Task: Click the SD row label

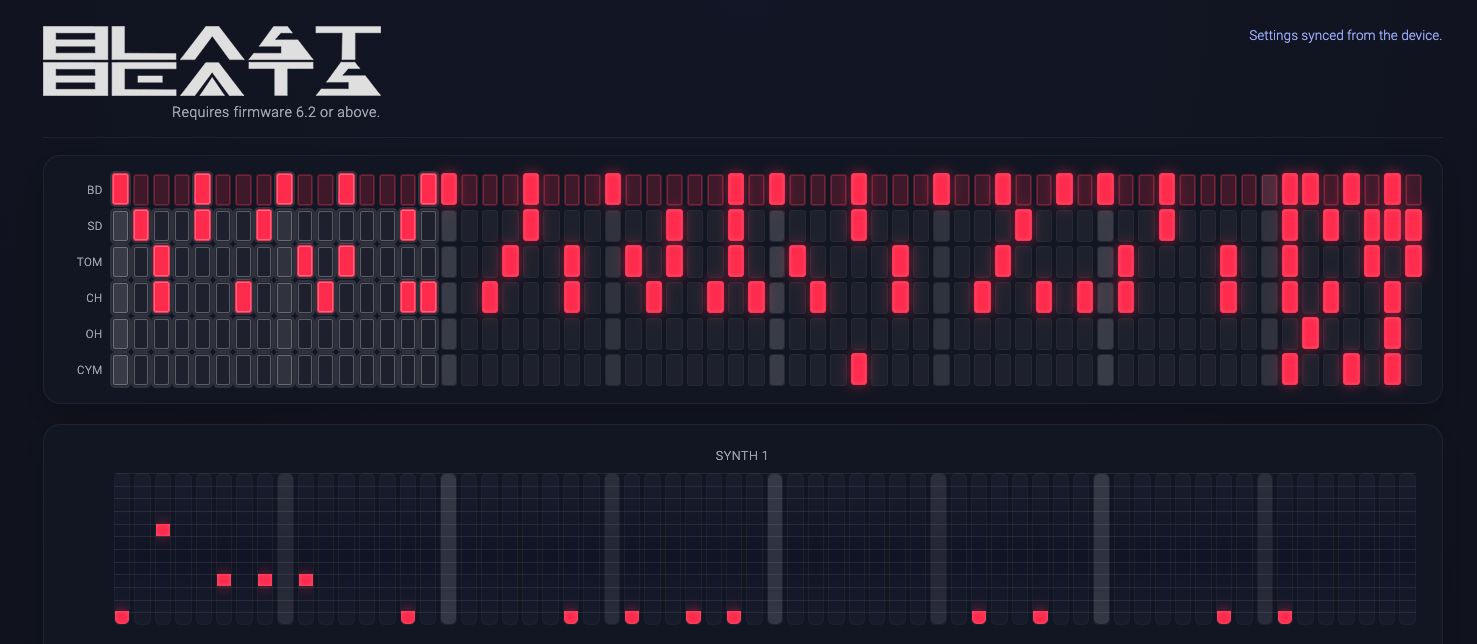Action: click(x=95, y=226)
